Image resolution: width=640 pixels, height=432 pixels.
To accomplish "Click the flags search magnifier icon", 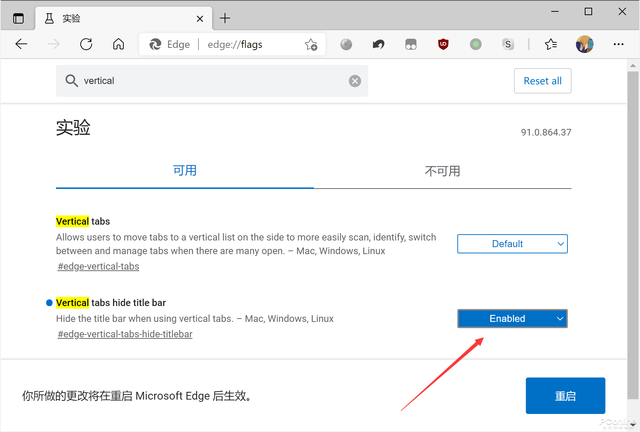I will [71, 81].
